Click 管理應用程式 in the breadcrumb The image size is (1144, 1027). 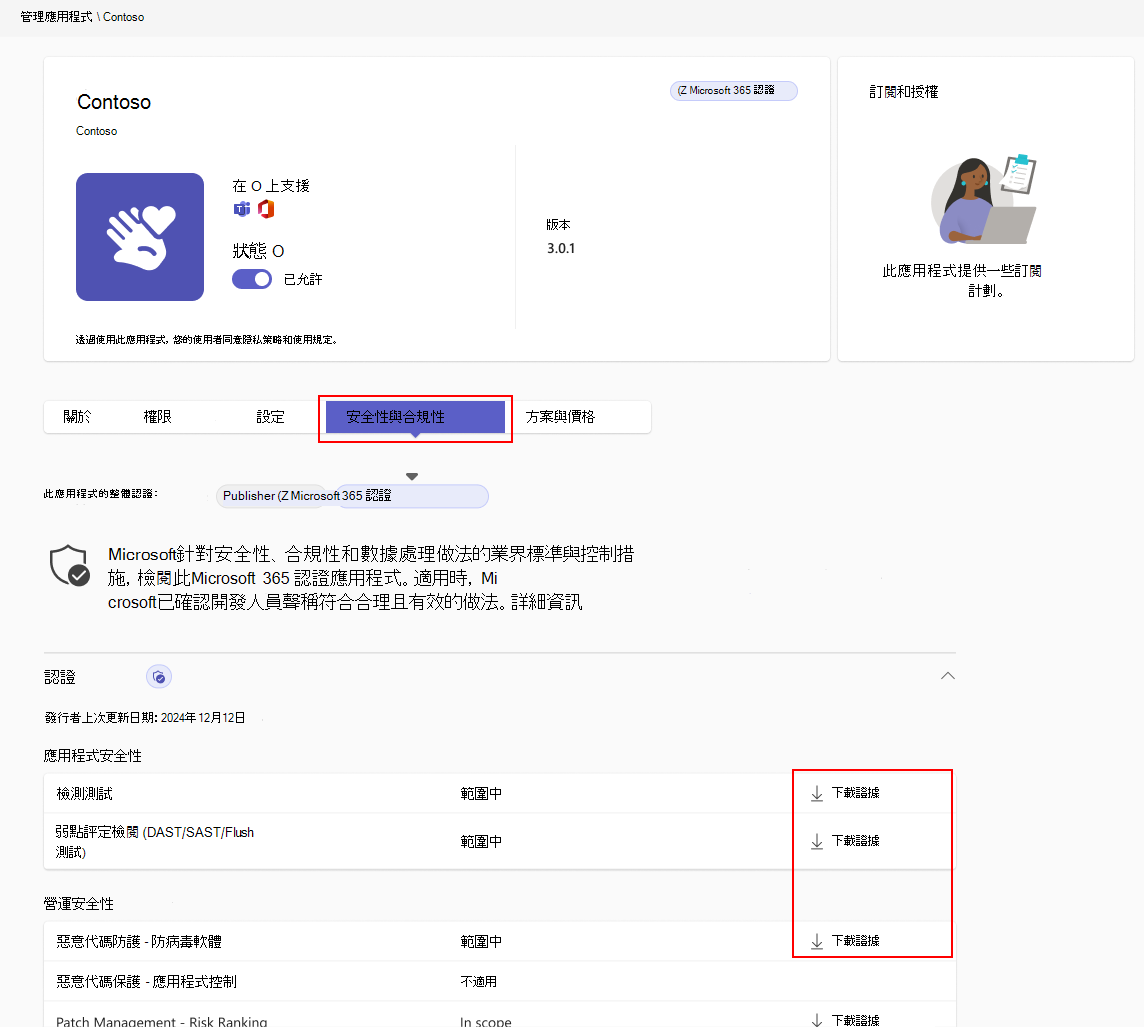(x=56, y=17)
